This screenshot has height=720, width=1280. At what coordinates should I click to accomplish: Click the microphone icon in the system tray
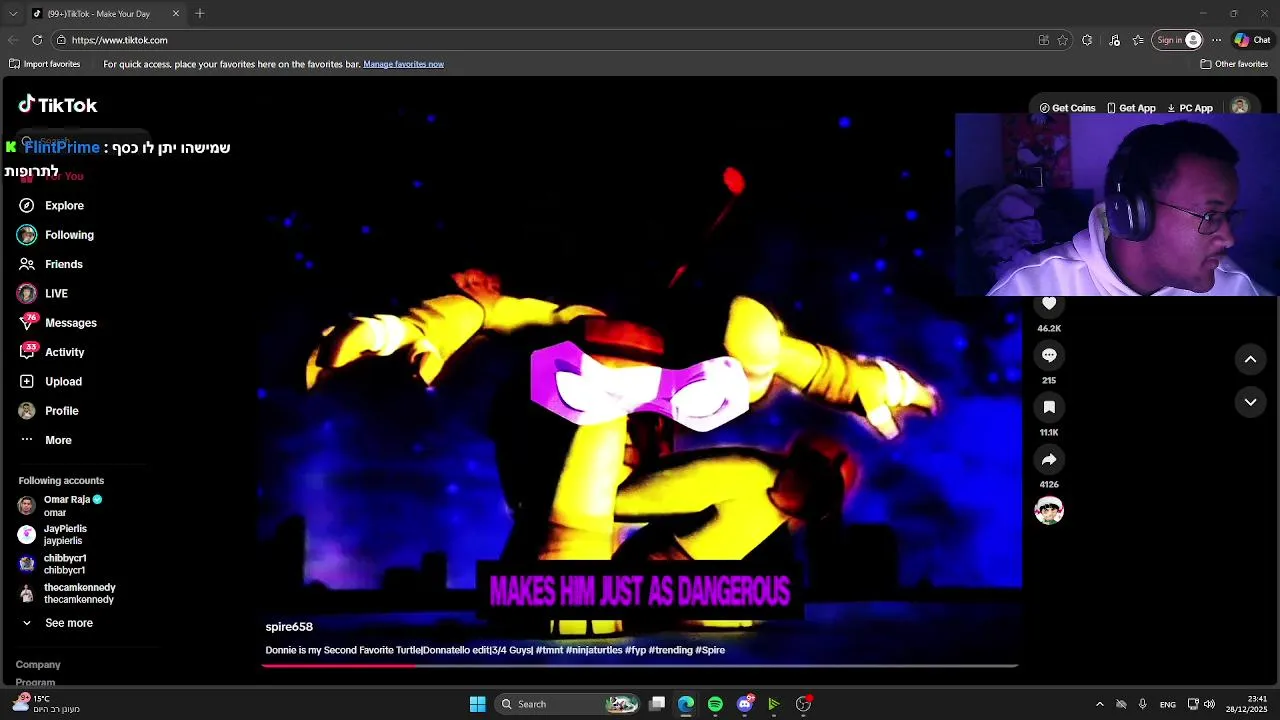coord(1142,704)
